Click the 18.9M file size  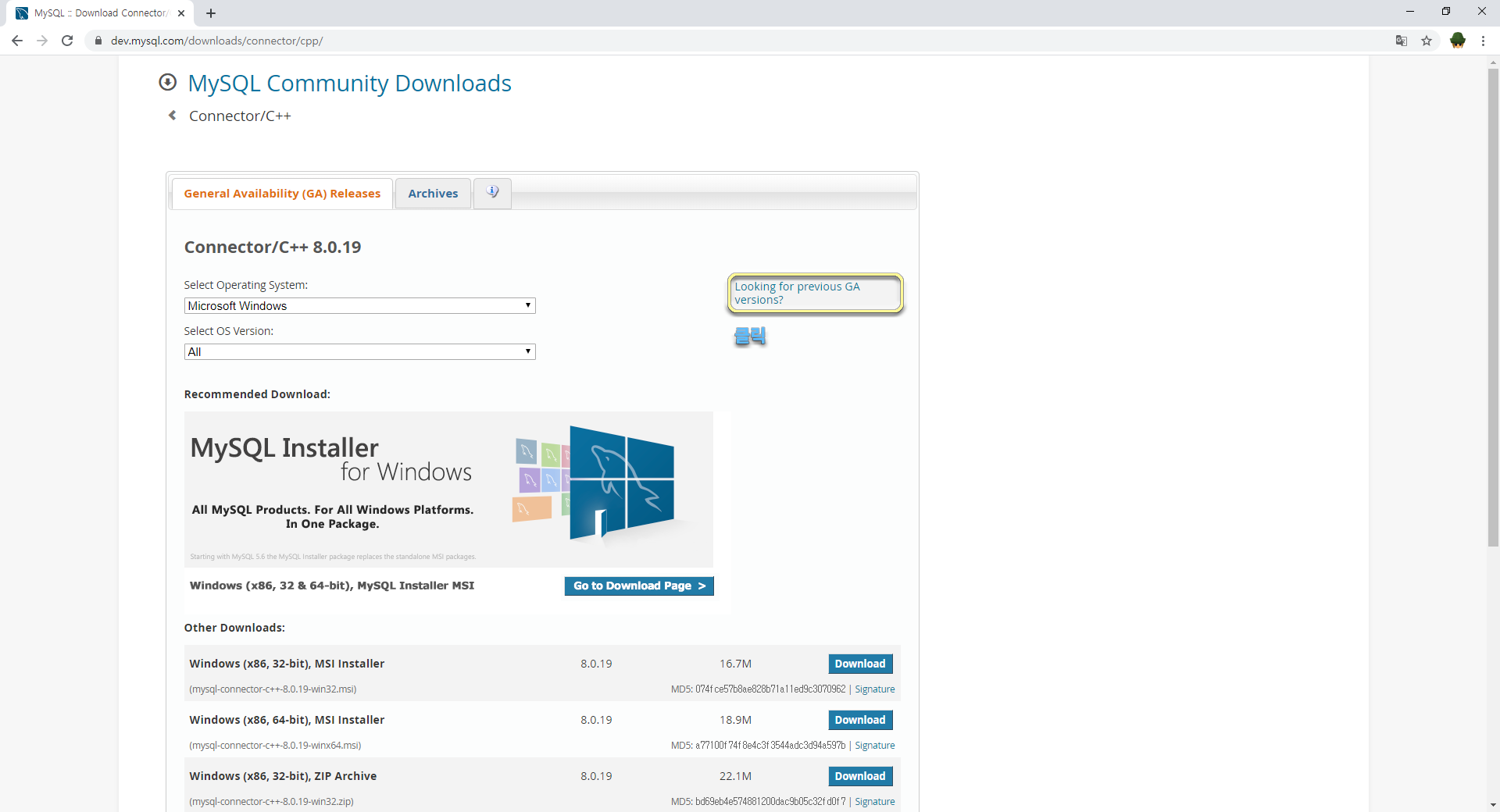pos(735,720)
